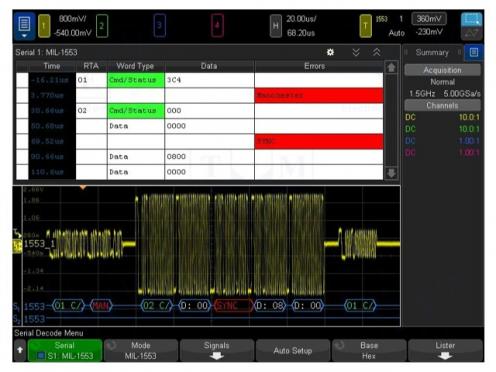Click the lister scroll down arrow
Viewport: 496px width, 372px height.
point(391,173)
